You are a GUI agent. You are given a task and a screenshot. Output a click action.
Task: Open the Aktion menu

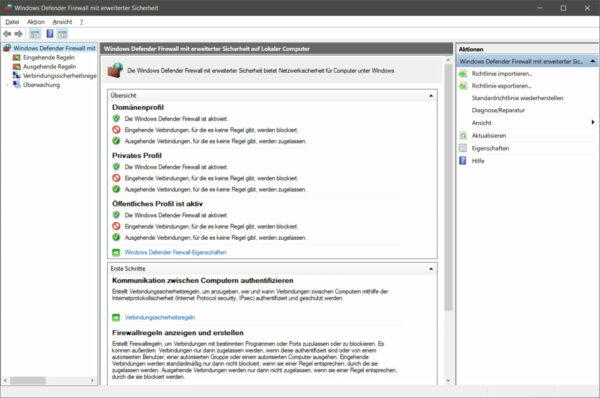[36, 22]
